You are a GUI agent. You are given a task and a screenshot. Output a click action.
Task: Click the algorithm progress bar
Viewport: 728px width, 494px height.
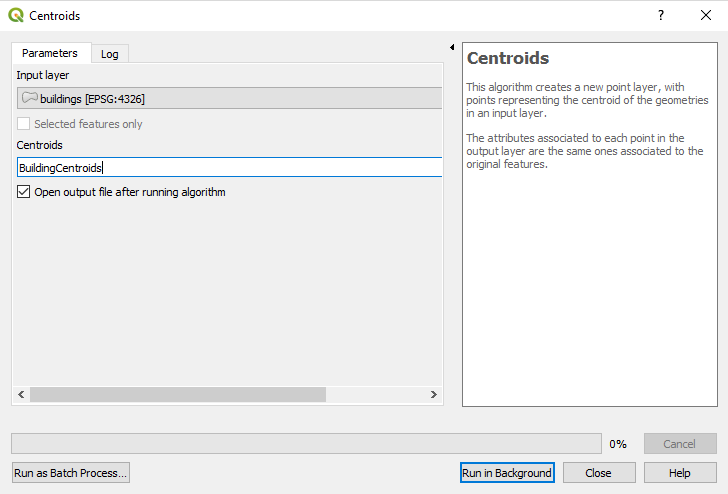306,443
